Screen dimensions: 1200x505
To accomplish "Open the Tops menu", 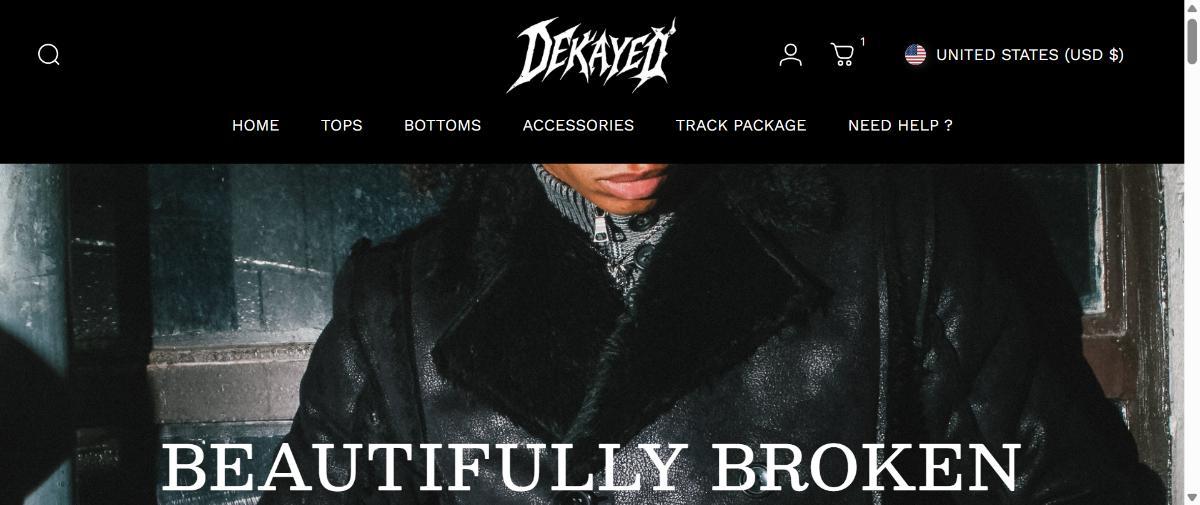I will tap(342, 125).
